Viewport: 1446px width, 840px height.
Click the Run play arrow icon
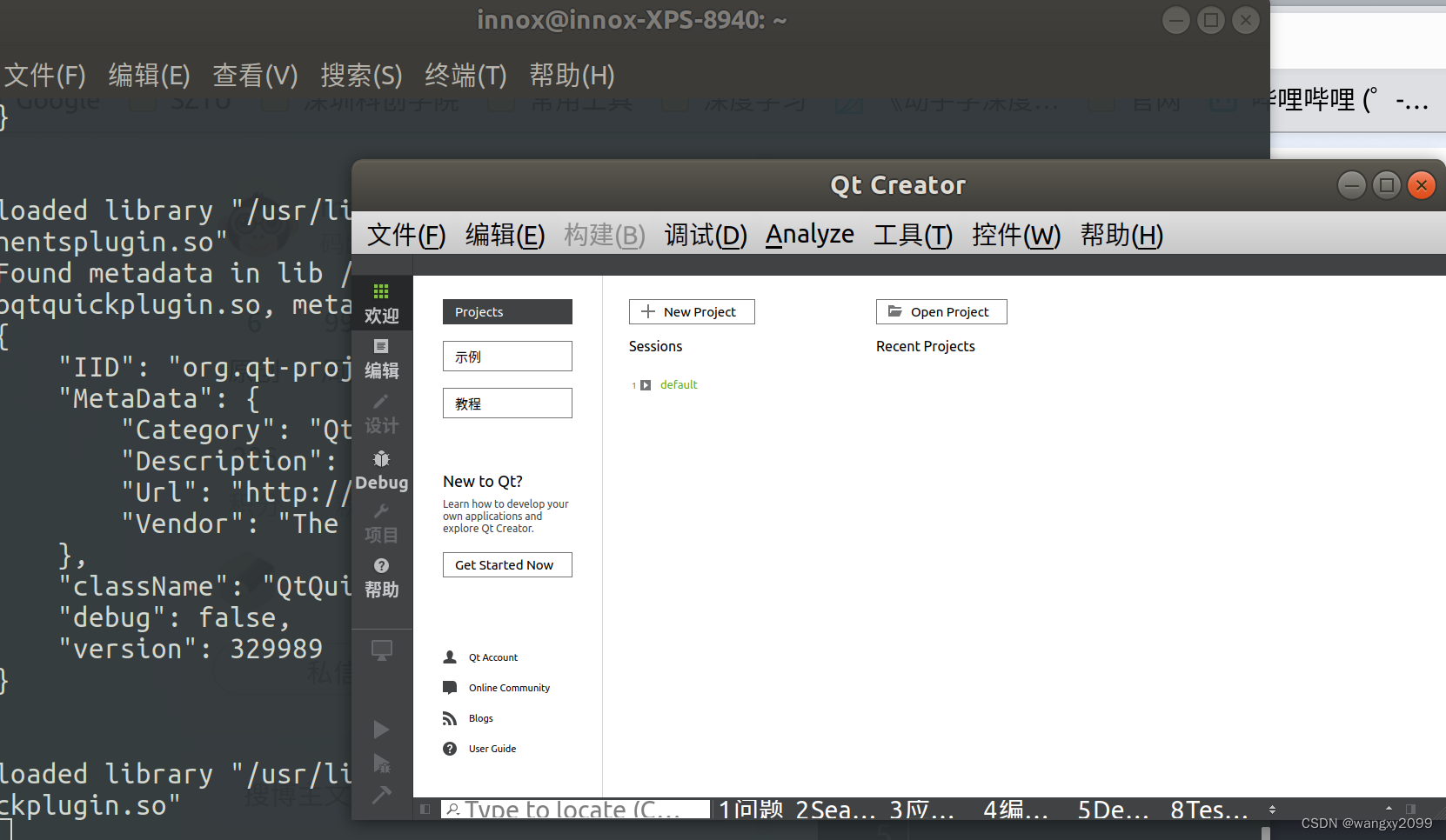pos(381,729)
